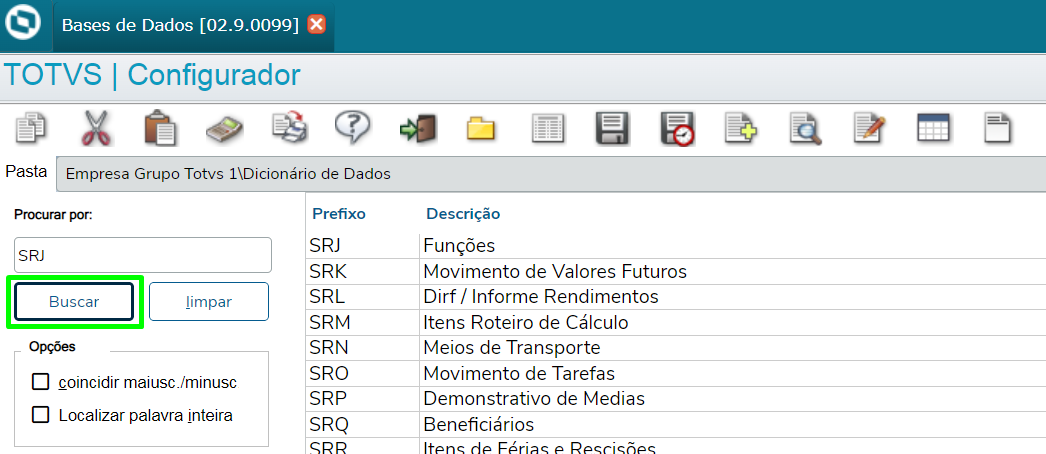
Task: Click the clipboard paste icon
Action: (x=160, y=128)
